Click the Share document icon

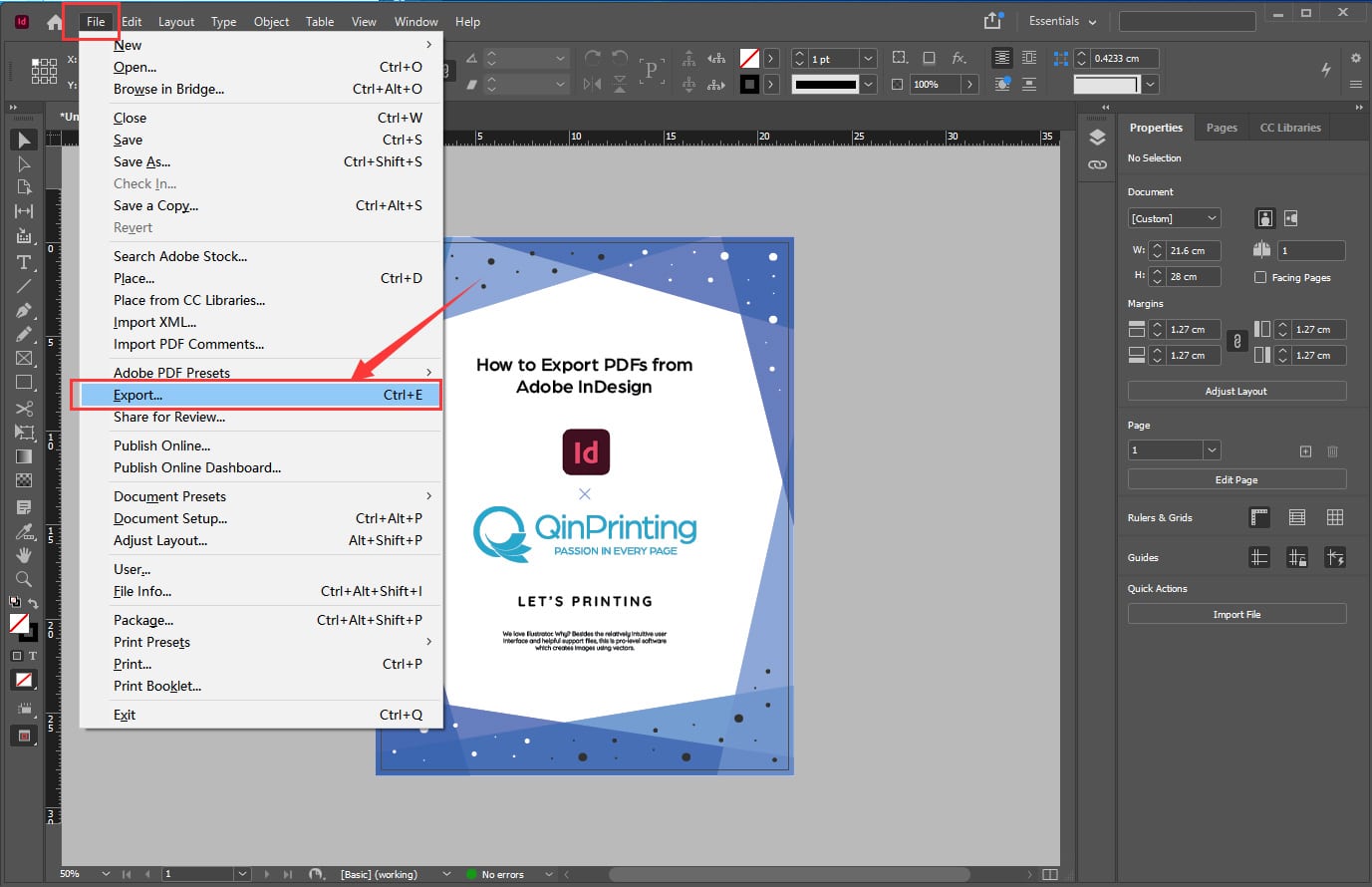tap(992, 21)
